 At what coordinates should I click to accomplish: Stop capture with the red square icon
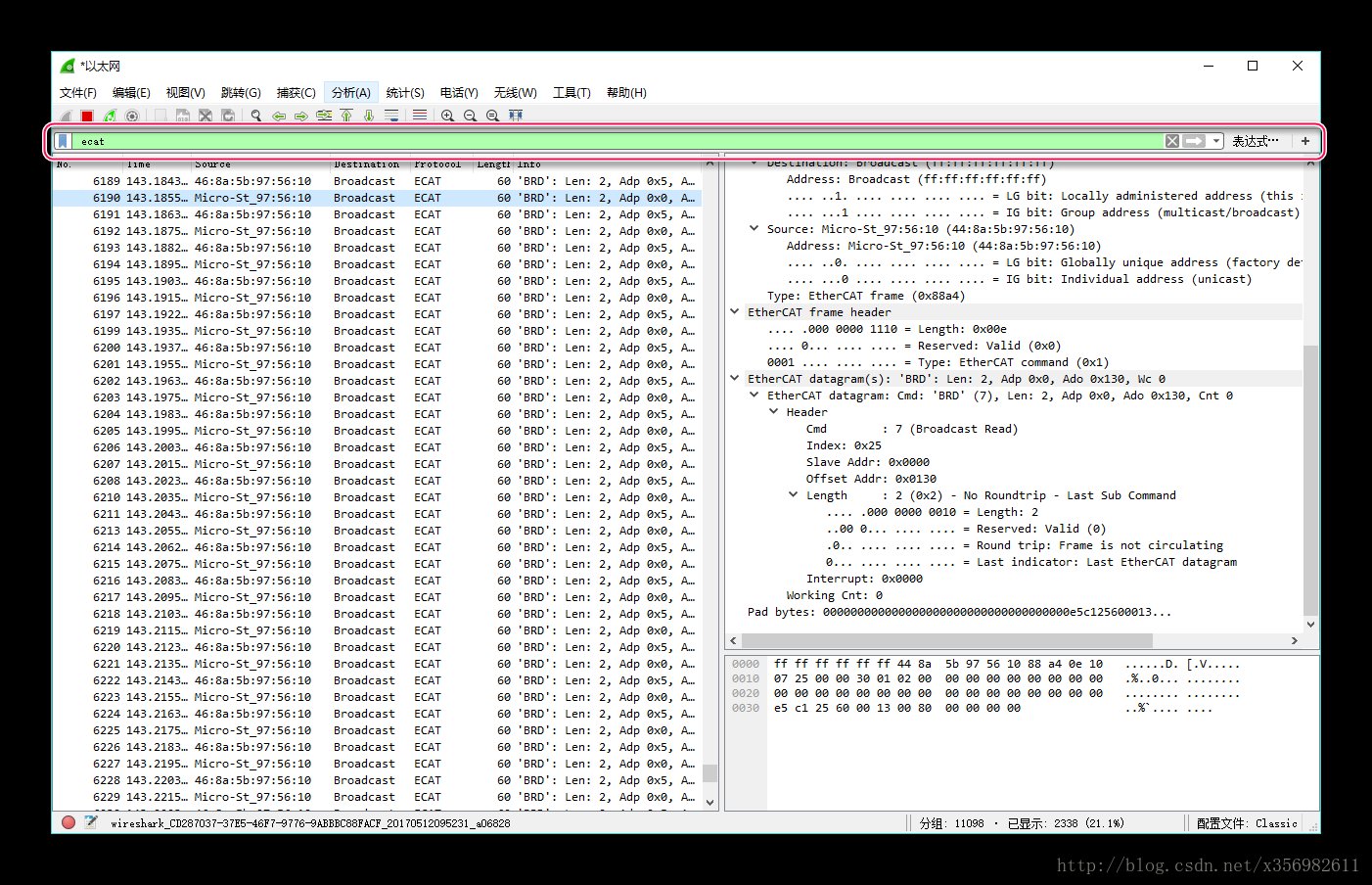tap(87, 116)
